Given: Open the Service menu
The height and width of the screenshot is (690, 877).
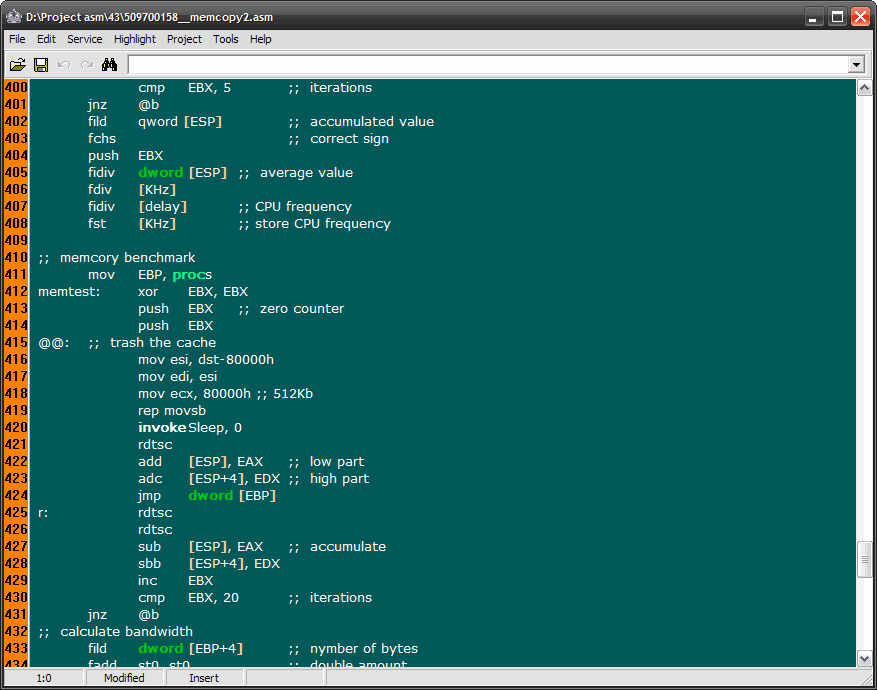Looking at the screenshot, I should (84, 39).
